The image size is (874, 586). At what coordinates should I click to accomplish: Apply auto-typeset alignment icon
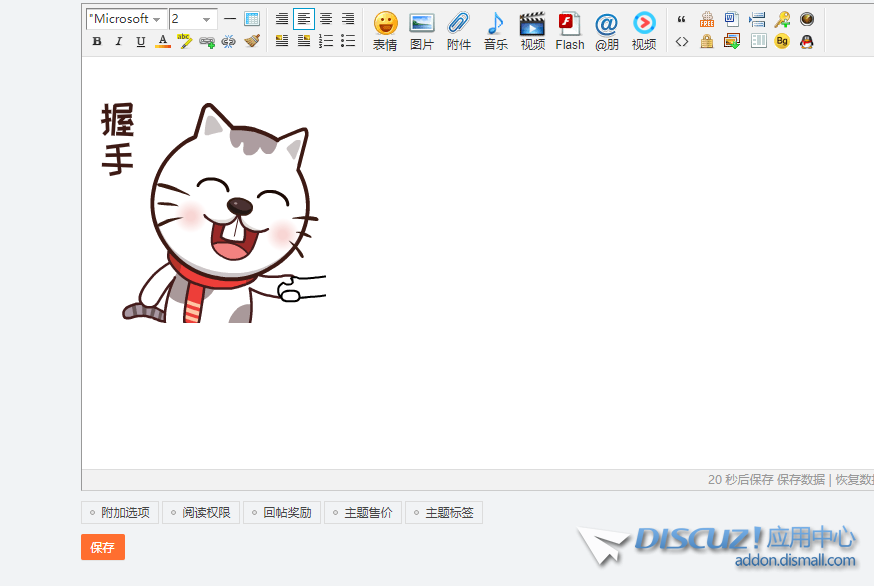coord(282,19)
